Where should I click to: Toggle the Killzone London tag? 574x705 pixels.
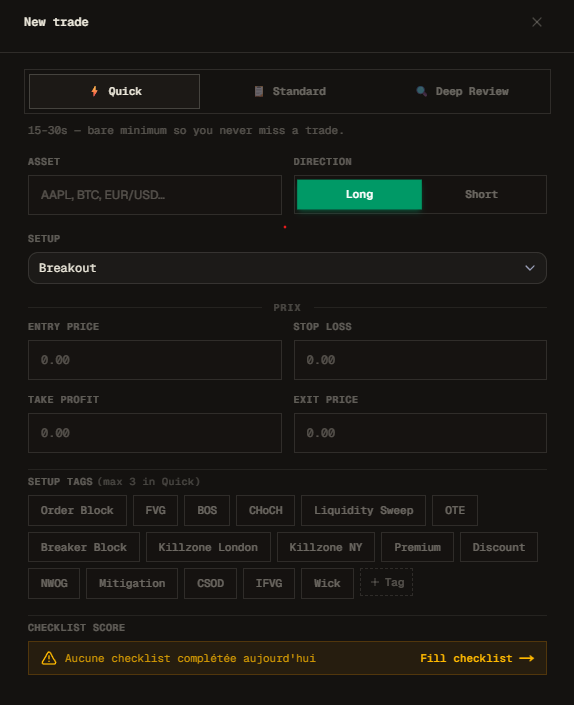208,547
